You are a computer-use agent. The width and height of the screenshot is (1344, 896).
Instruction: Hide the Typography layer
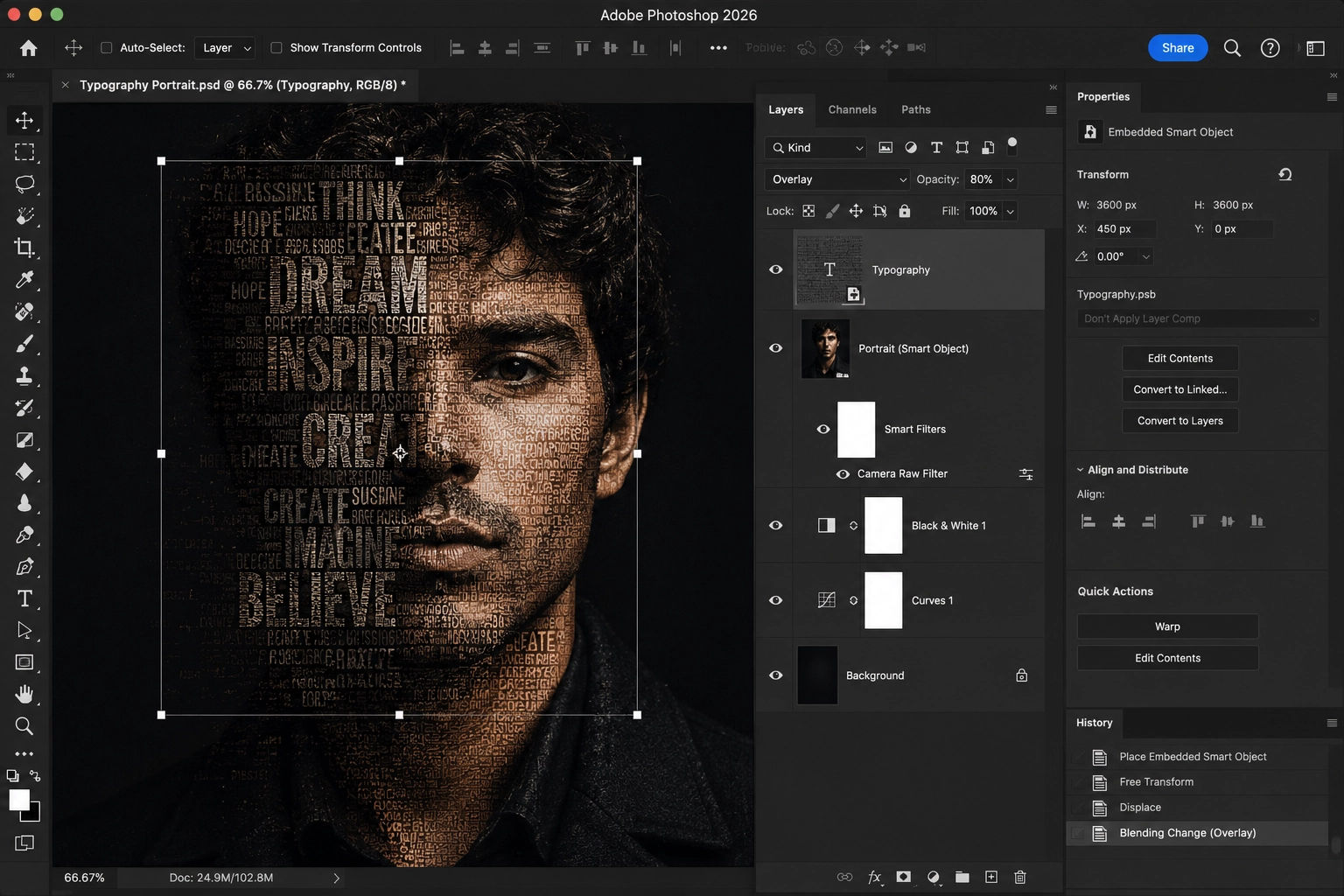776,269
